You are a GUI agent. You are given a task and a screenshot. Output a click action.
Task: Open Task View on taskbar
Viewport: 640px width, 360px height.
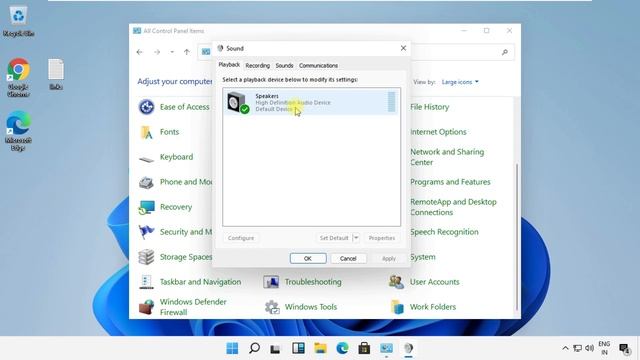pos(276,348)
